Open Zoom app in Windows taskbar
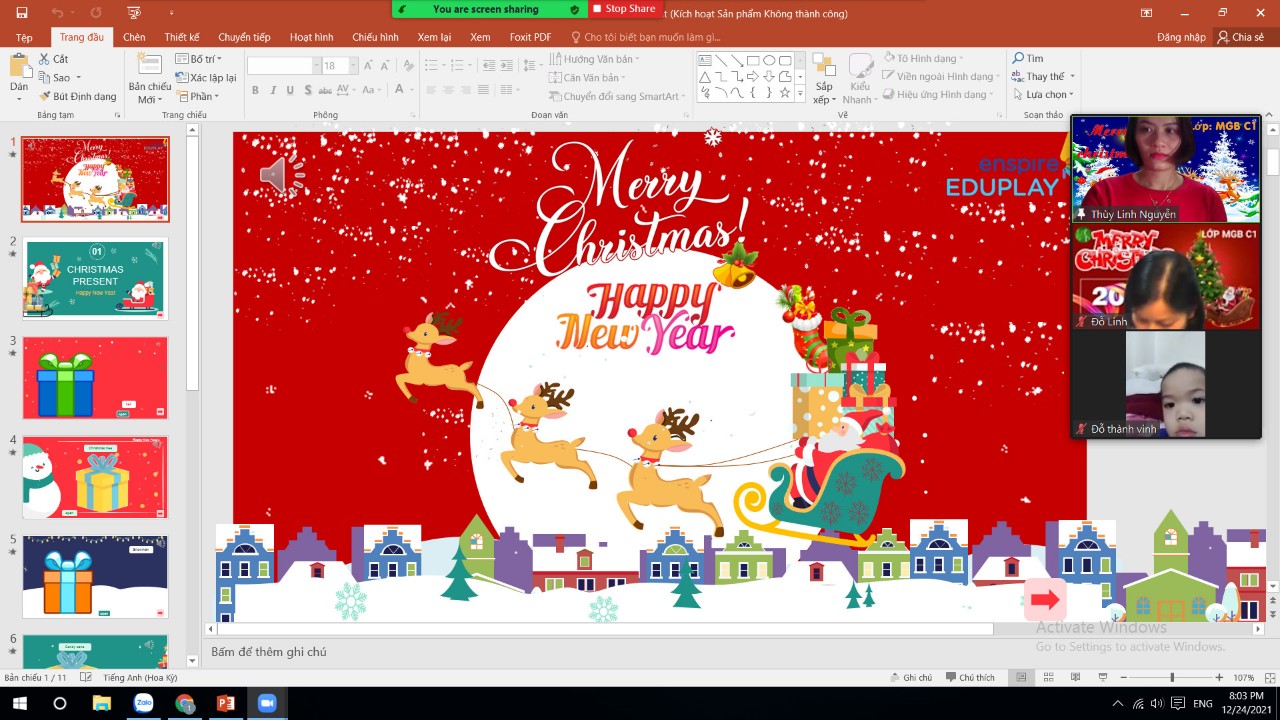 pos(267,703)
